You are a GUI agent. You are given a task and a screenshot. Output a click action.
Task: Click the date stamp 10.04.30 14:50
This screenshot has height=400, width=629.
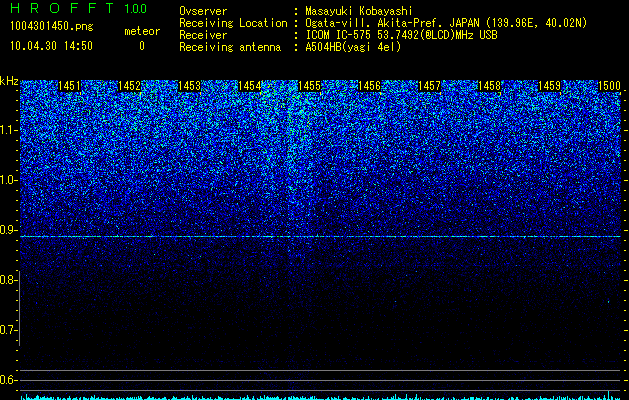(51, 46)
